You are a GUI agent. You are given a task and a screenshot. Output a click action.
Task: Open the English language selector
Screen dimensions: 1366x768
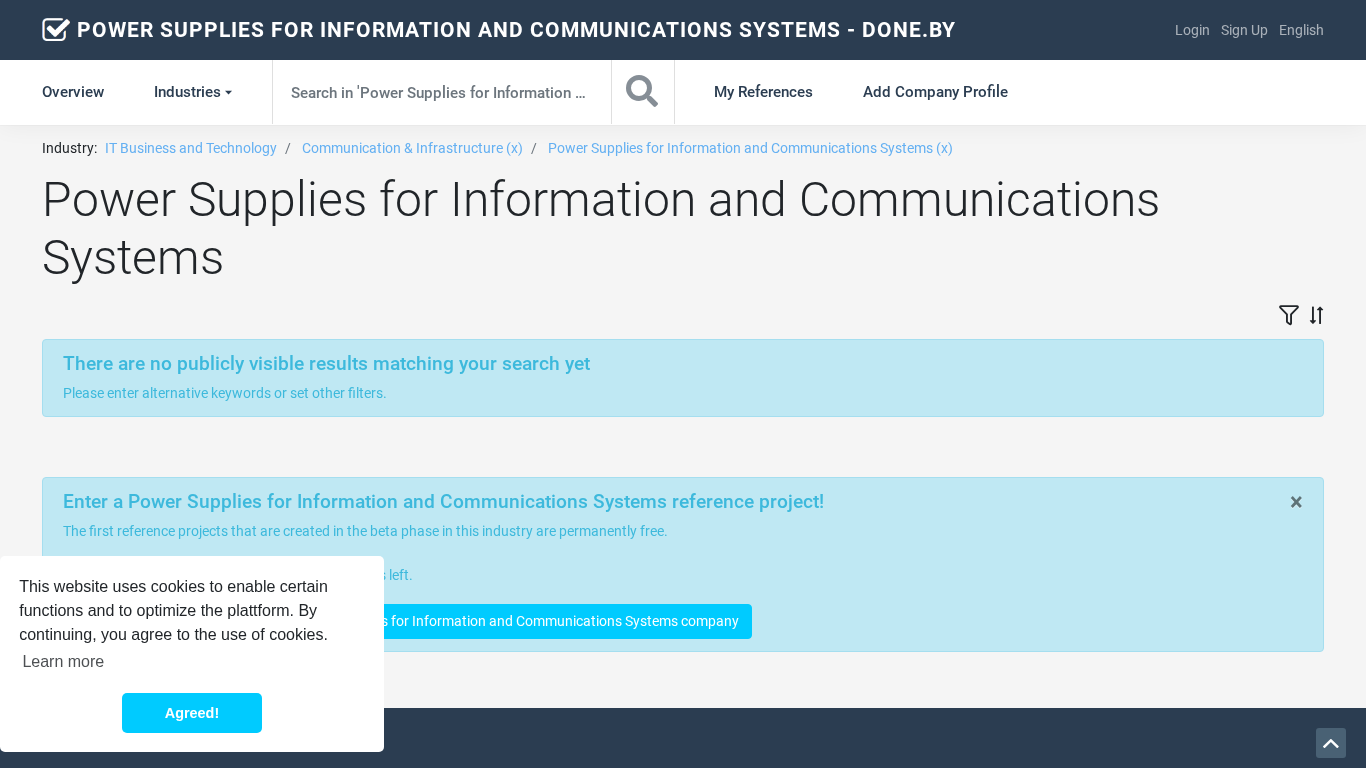pyautogui.click(x=1301, y=30)
